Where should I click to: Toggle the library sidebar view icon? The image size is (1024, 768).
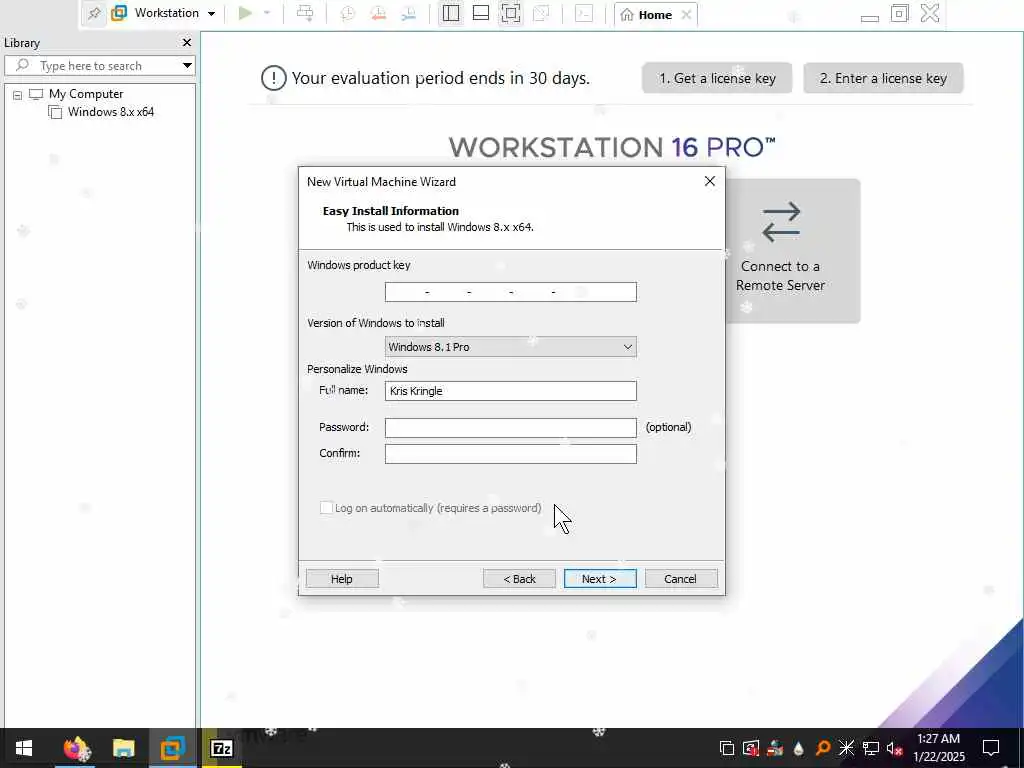(451, 13)
